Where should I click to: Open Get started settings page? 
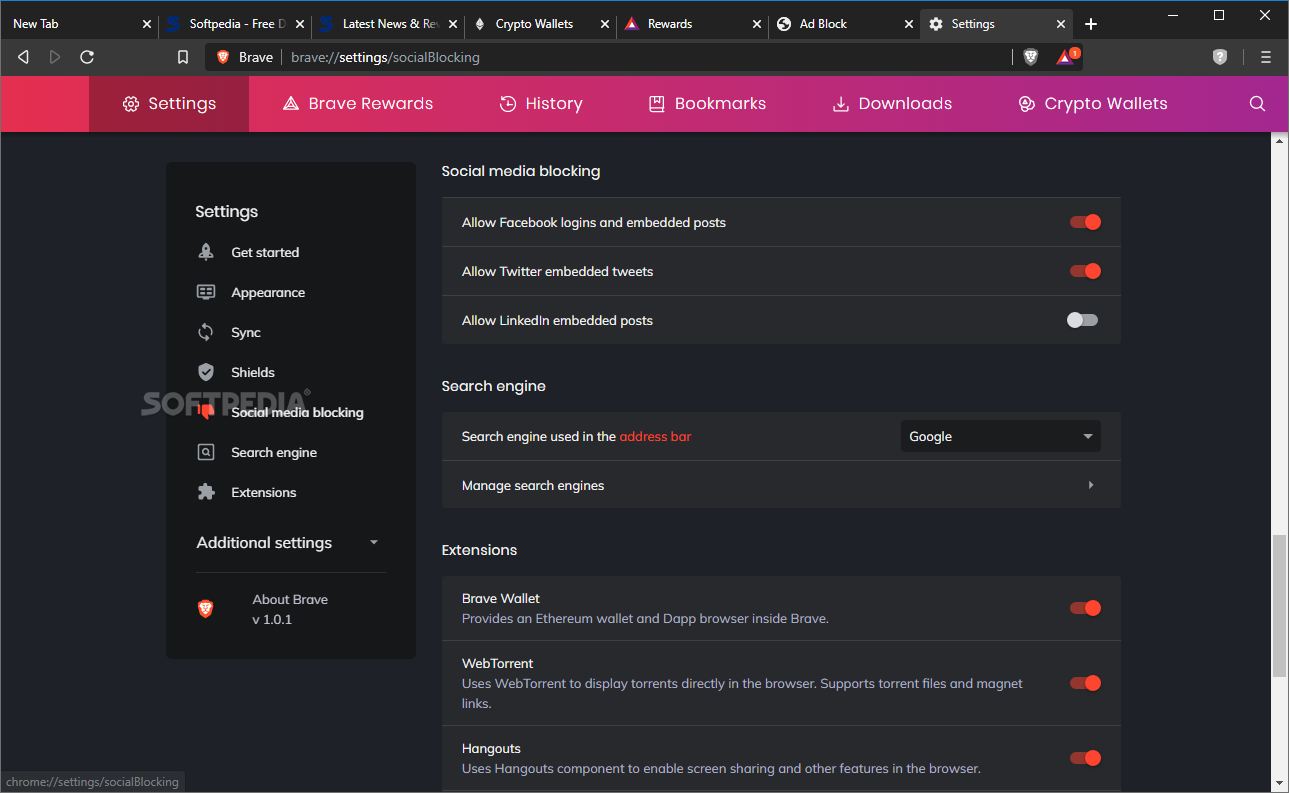265,252
